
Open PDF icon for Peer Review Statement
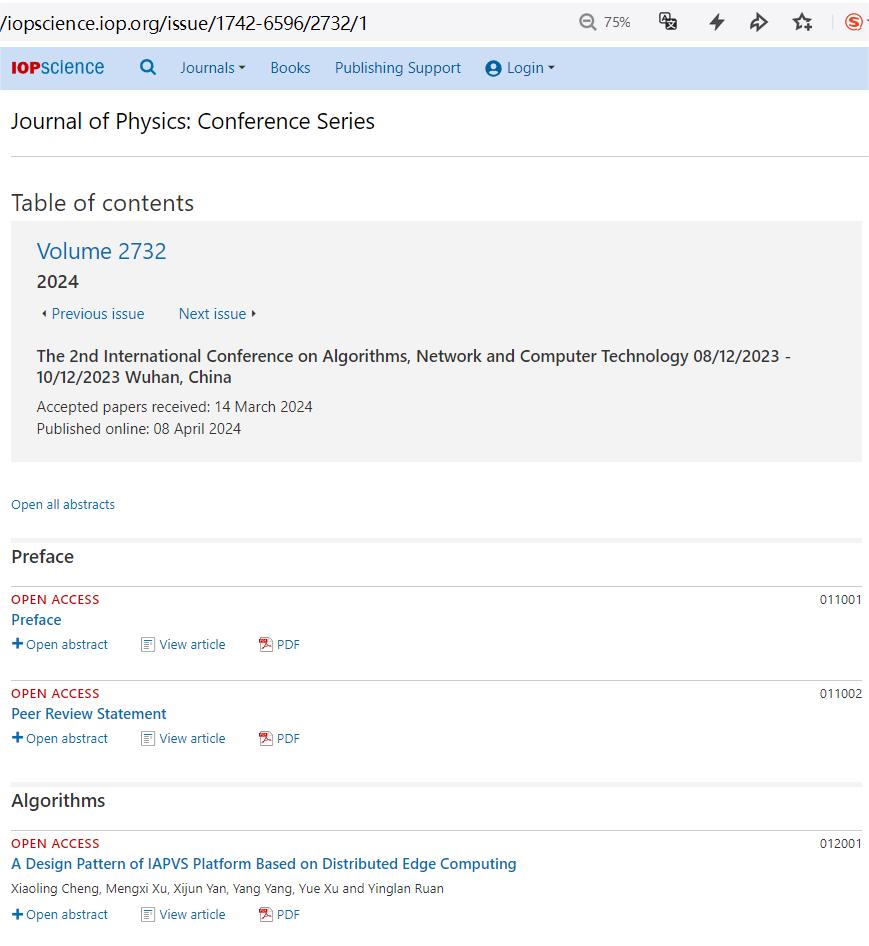point(266,739)
